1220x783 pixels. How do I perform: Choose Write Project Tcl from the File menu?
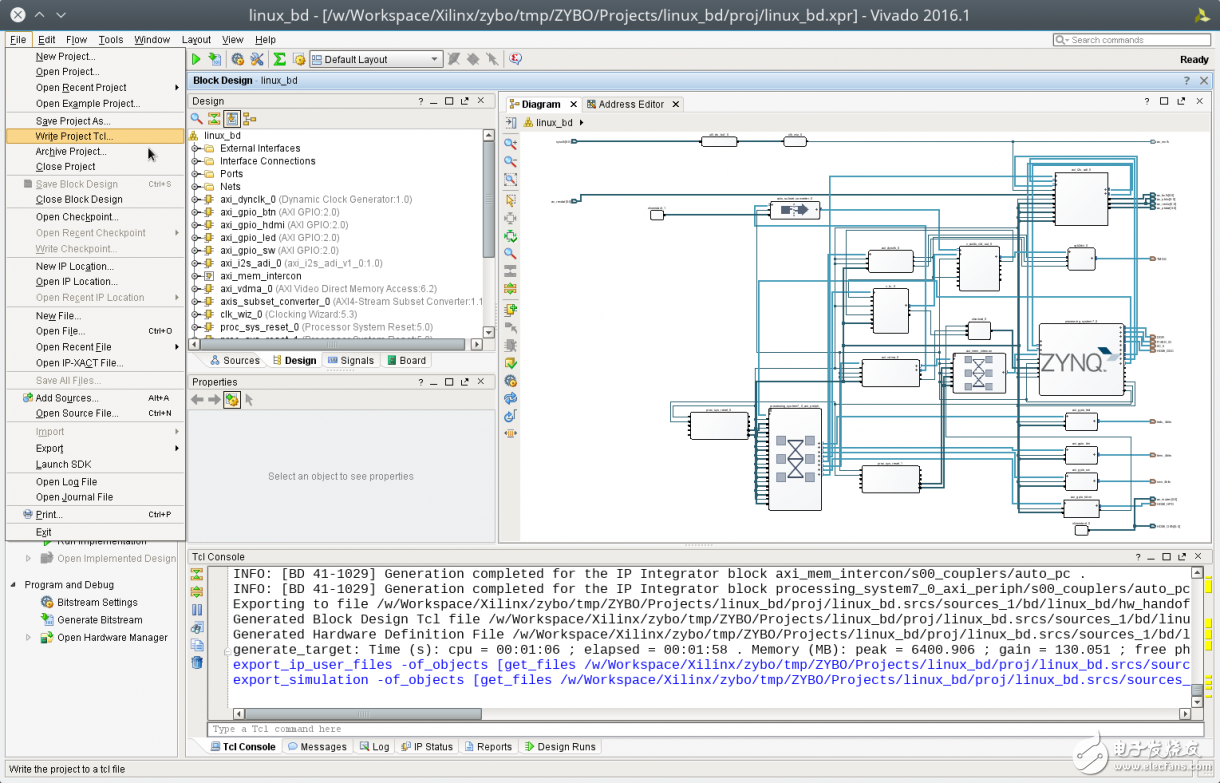point(75,136)
